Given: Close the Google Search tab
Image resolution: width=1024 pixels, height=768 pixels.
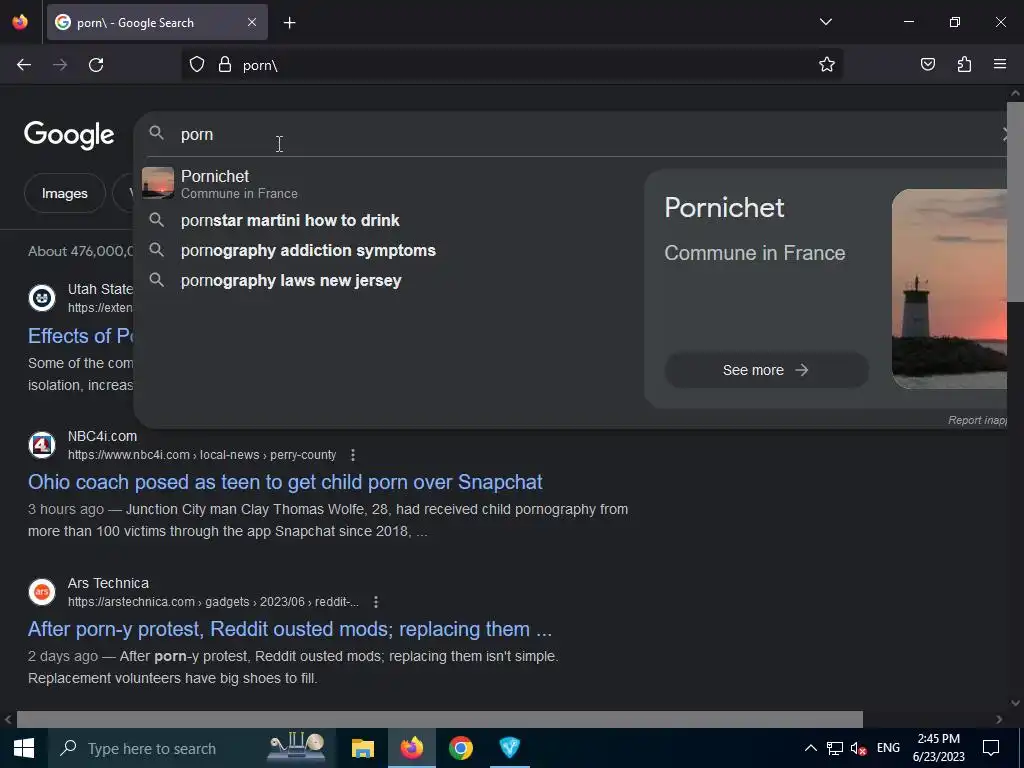Looking at the screenshot, I should tap(252, 22).
